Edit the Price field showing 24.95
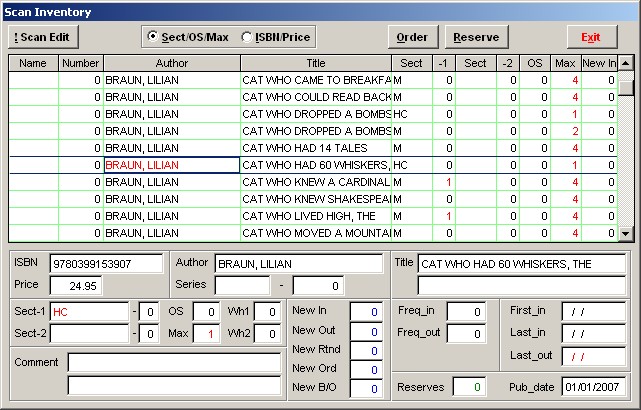The image size is (641, 410). click(x=76, y=286)
